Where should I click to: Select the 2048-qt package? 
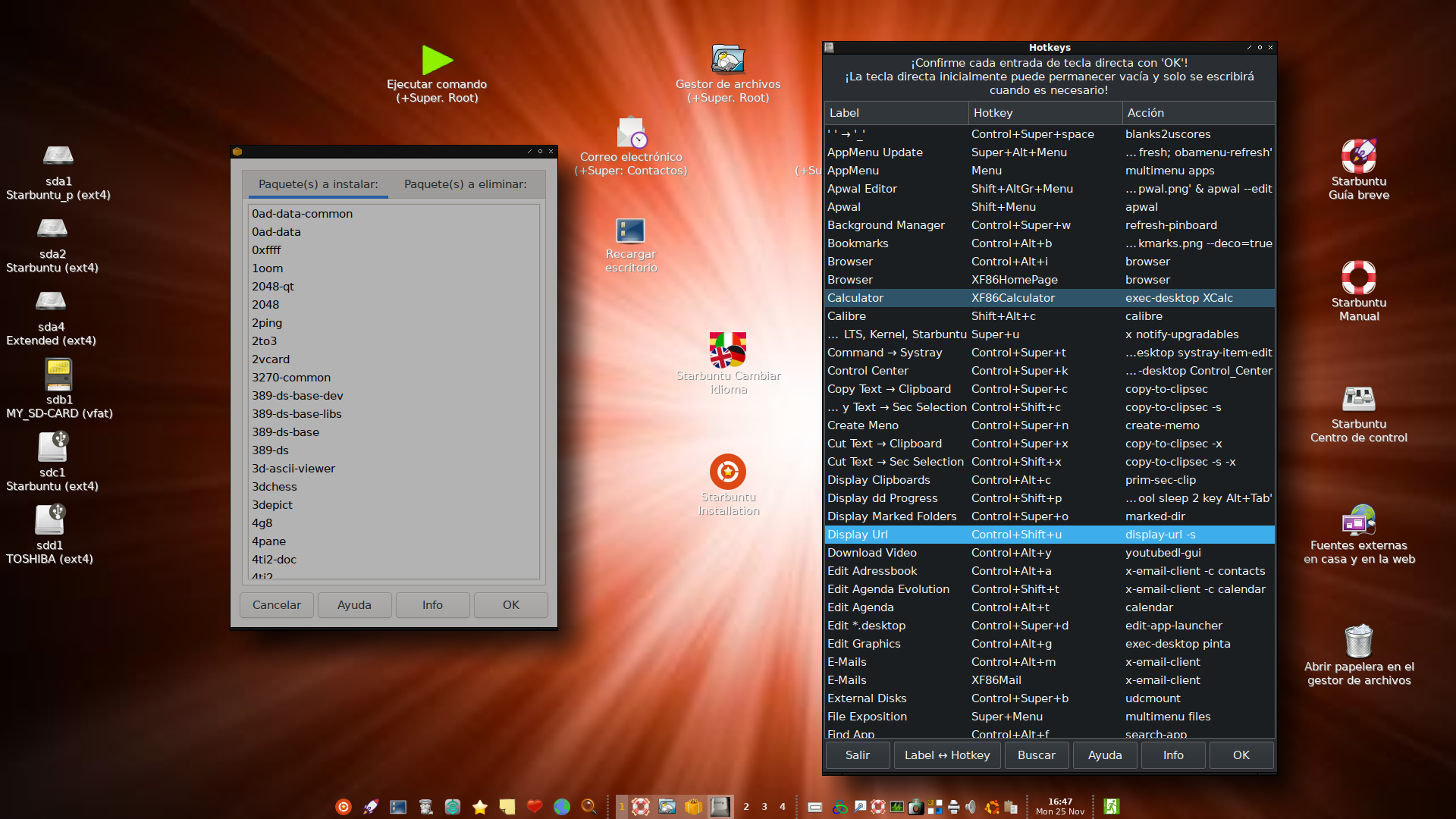click(x=394, y=287)
